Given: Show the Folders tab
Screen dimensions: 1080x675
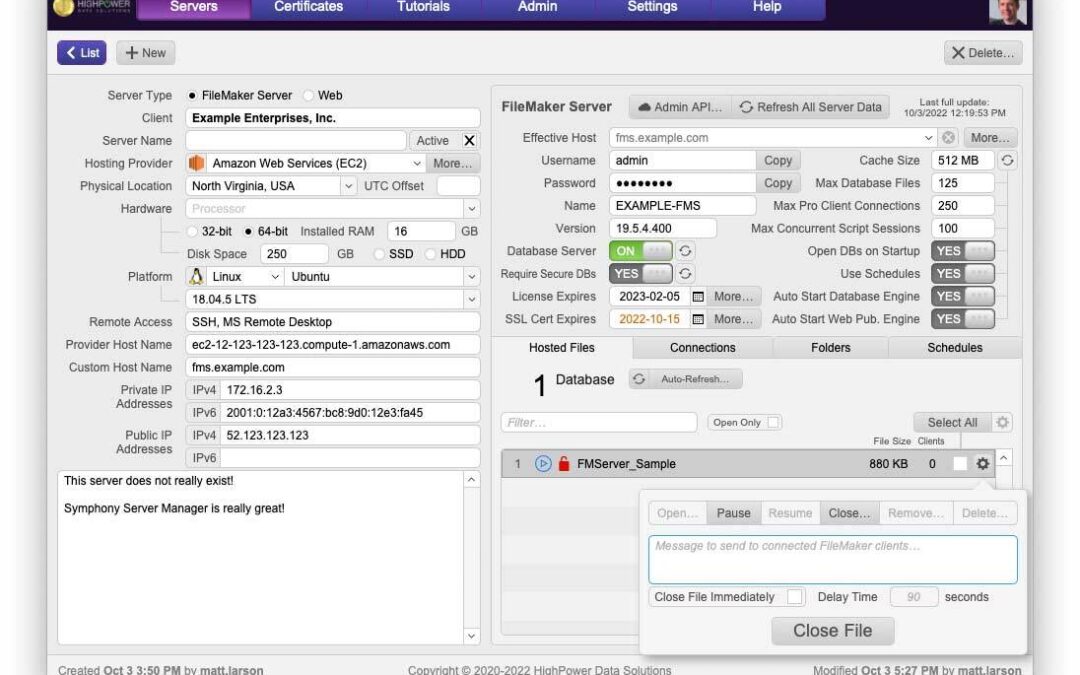Looking at the screenshot, I should click(831, 348).
